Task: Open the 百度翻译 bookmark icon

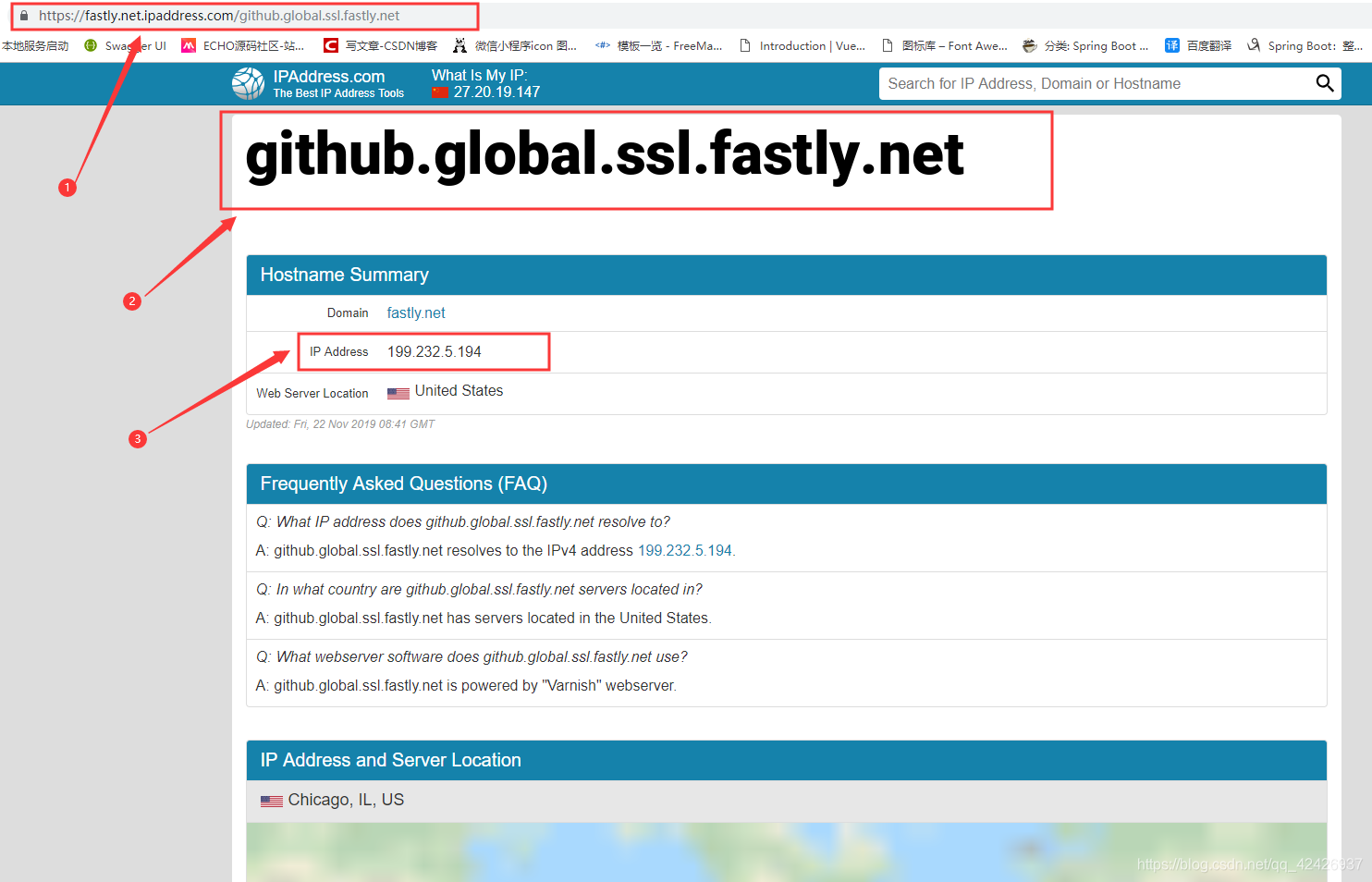Action: pyautogui.click(x=1172, y=45)
